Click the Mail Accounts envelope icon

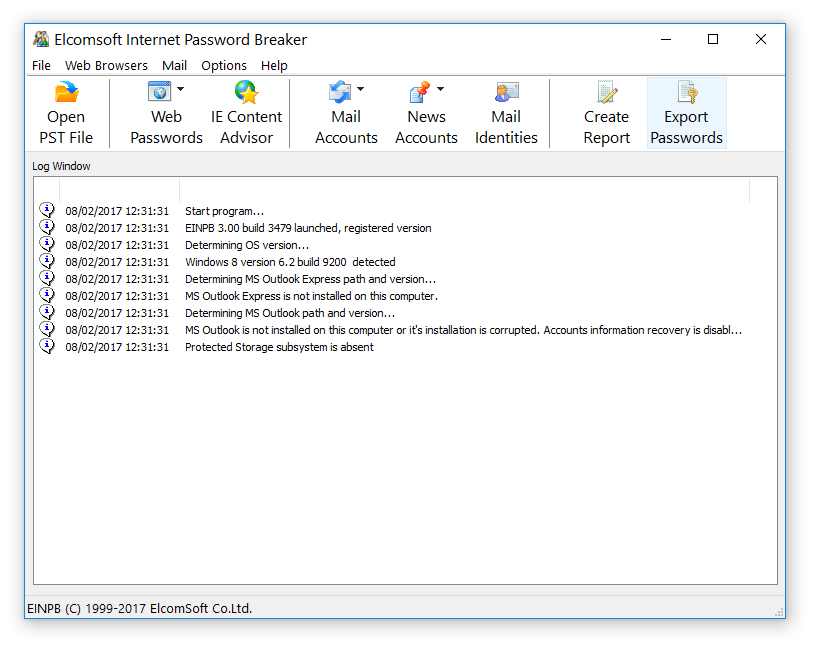click(x=340, y=92)
